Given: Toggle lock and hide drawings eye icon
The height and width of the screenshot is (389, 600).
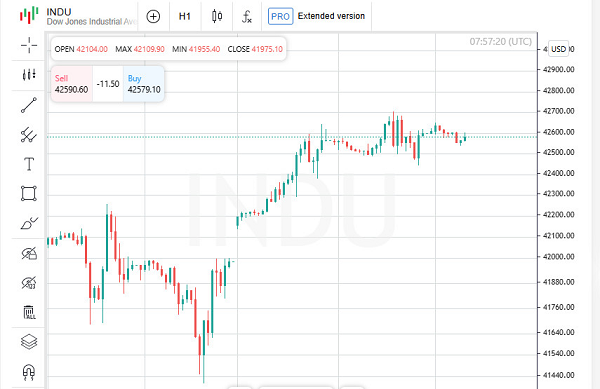Looking at the screenshot, I should (x=29, y=253).
